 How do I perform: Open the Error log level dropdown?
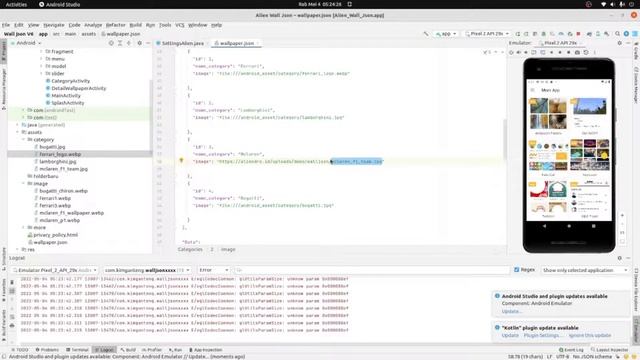213,270
